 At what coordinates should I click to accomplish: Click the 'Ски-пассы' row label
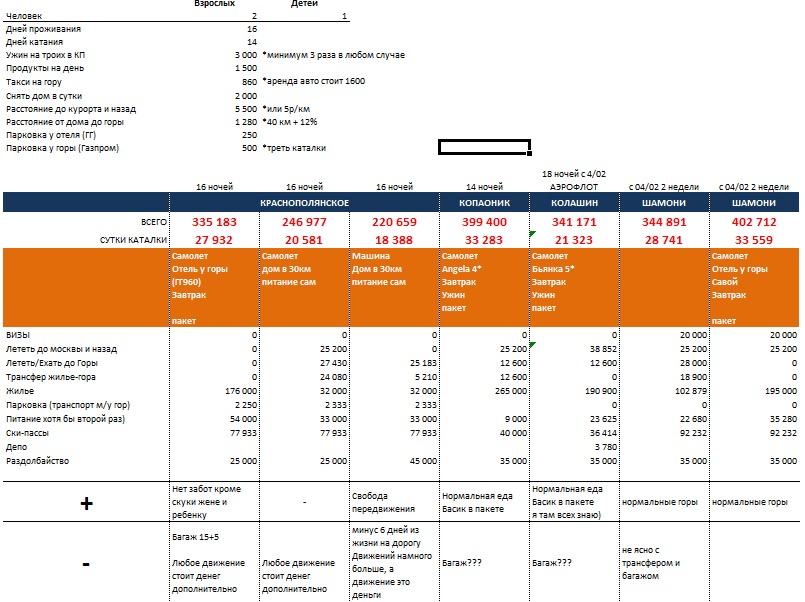click(27, 433)
